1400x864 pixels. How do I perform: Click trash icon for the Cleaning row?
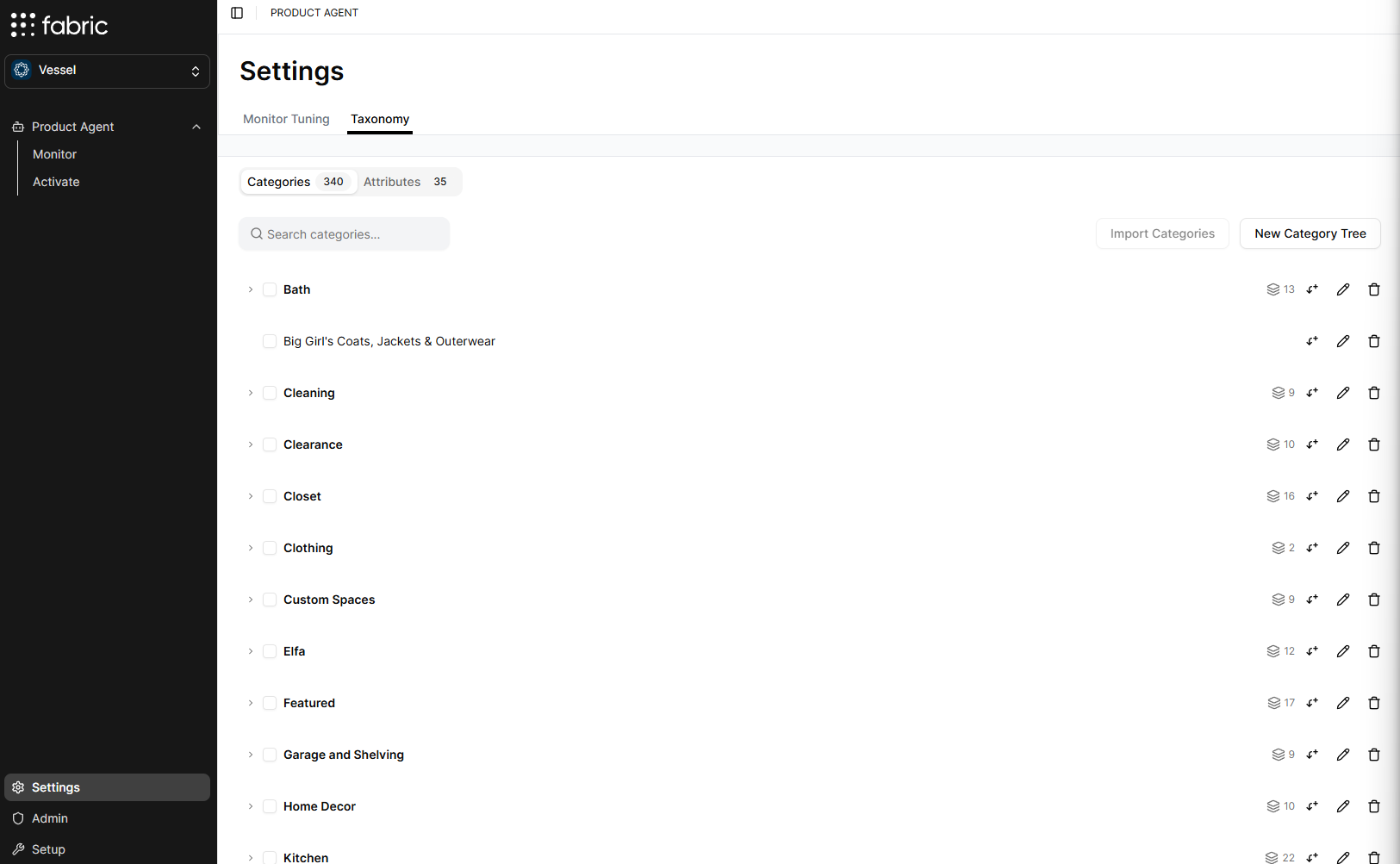[x=1374, y=393]
